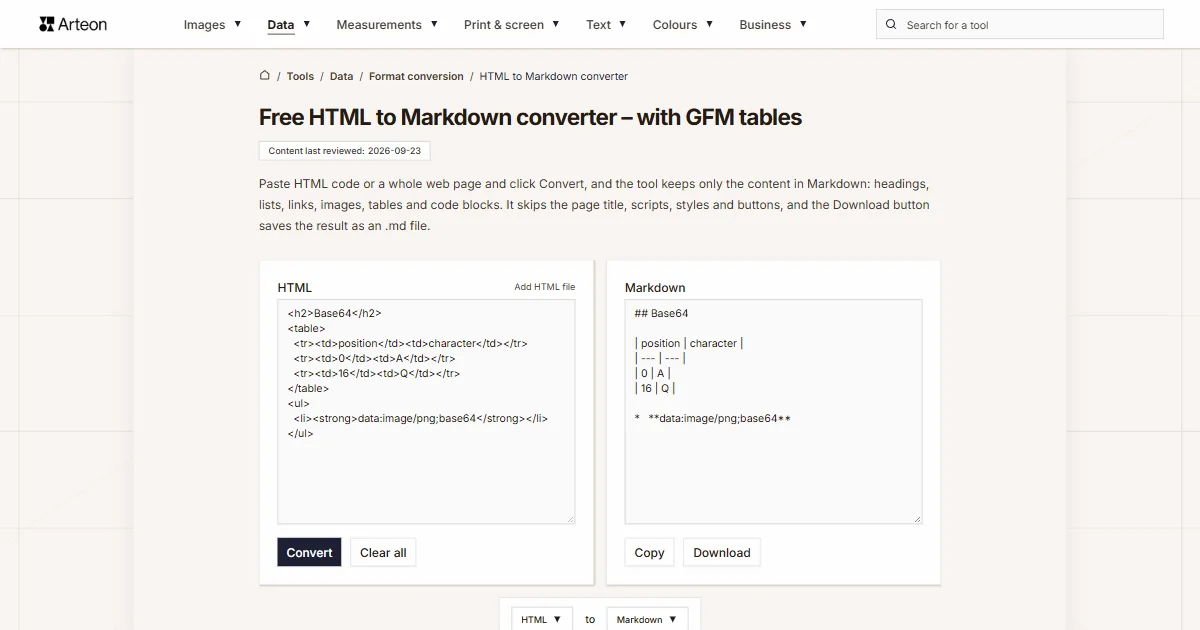This screenshot has width=1200, height=630.
Task: Download the Markdown file
Action: tap(722, 552)
